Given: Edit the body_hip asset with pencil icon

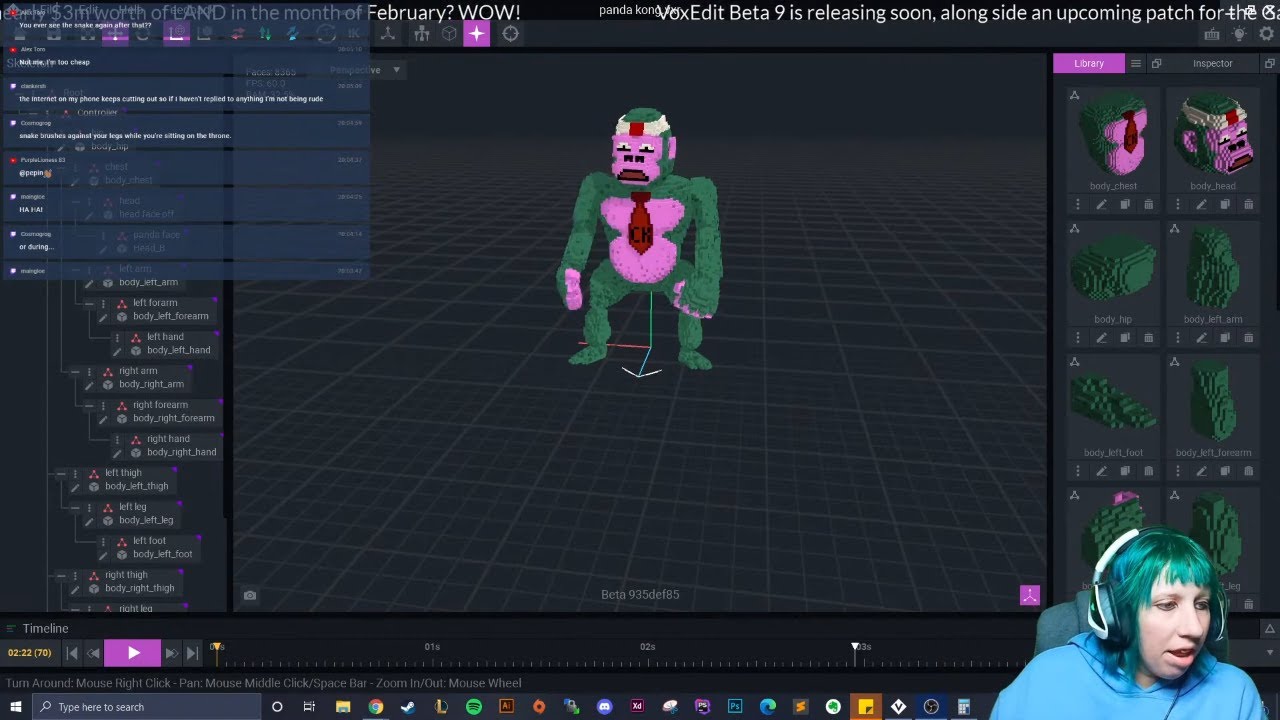Looking at the screenshot, I should pyautogui.click(x=1101, y=338).
